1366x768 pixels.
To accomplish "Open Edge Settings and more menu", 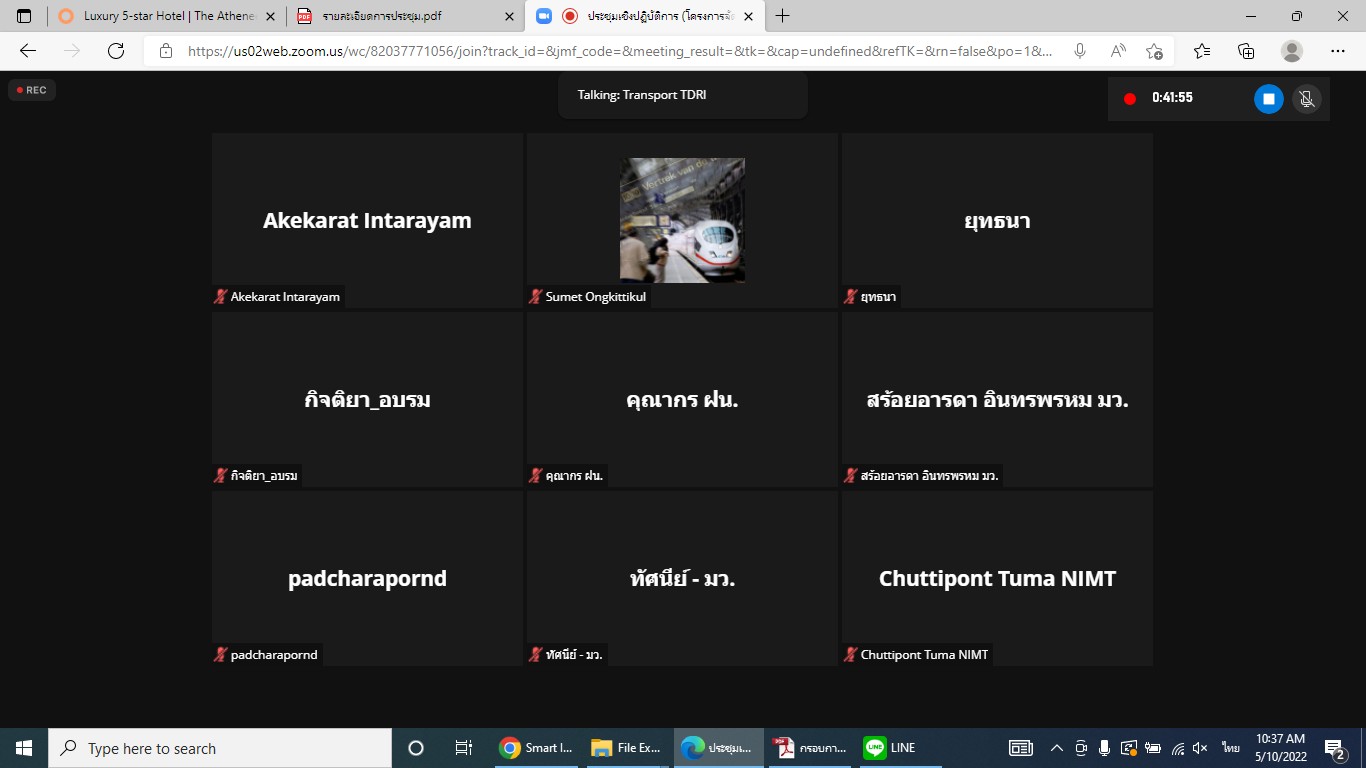I will [1338, 51].
